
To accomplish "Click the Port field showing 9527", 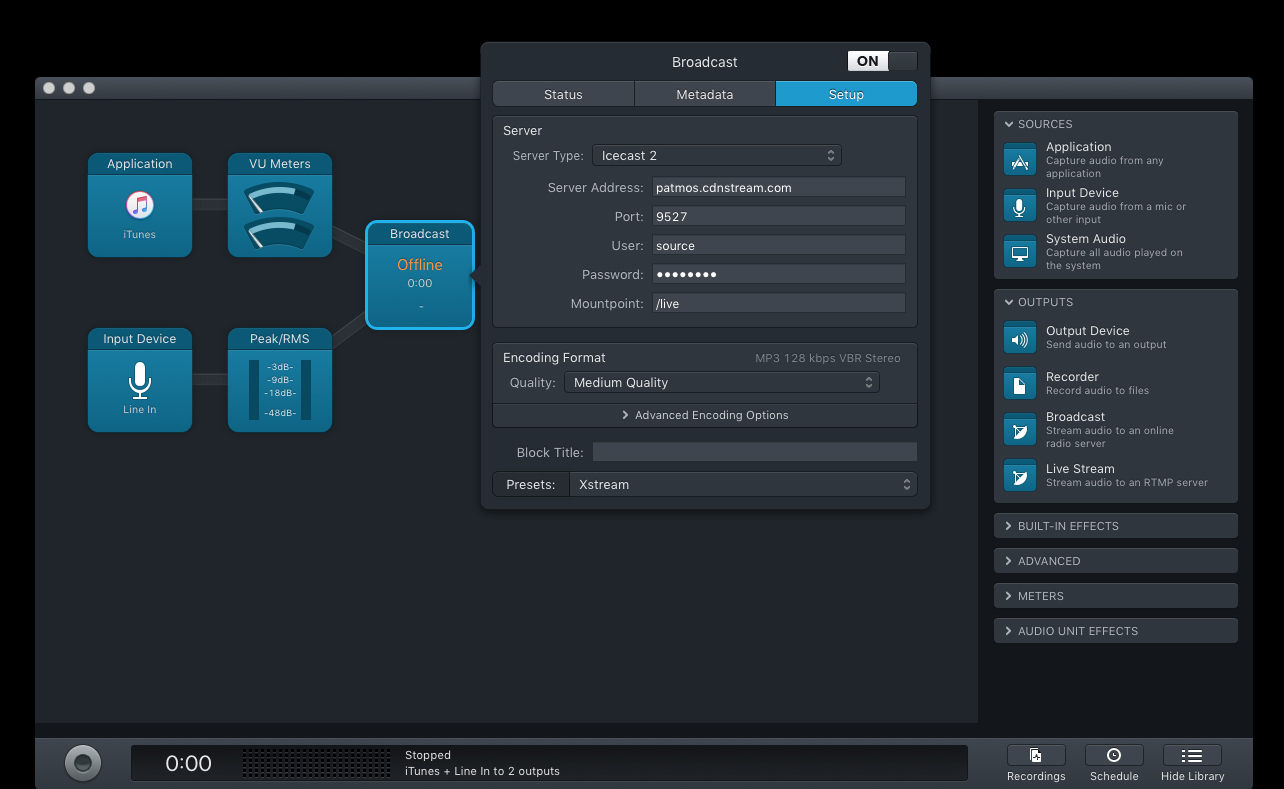I will pyautogui.click(x=779, y=216).
